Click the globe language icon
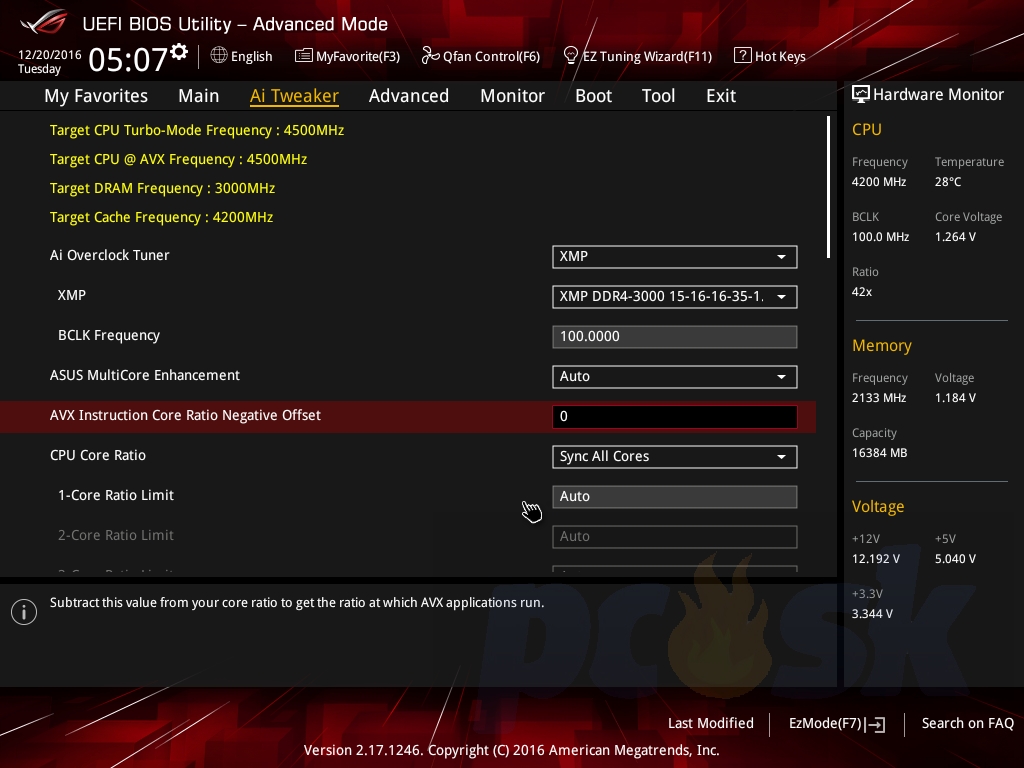Screen dimensions: 1024x768 pos(219,56)
